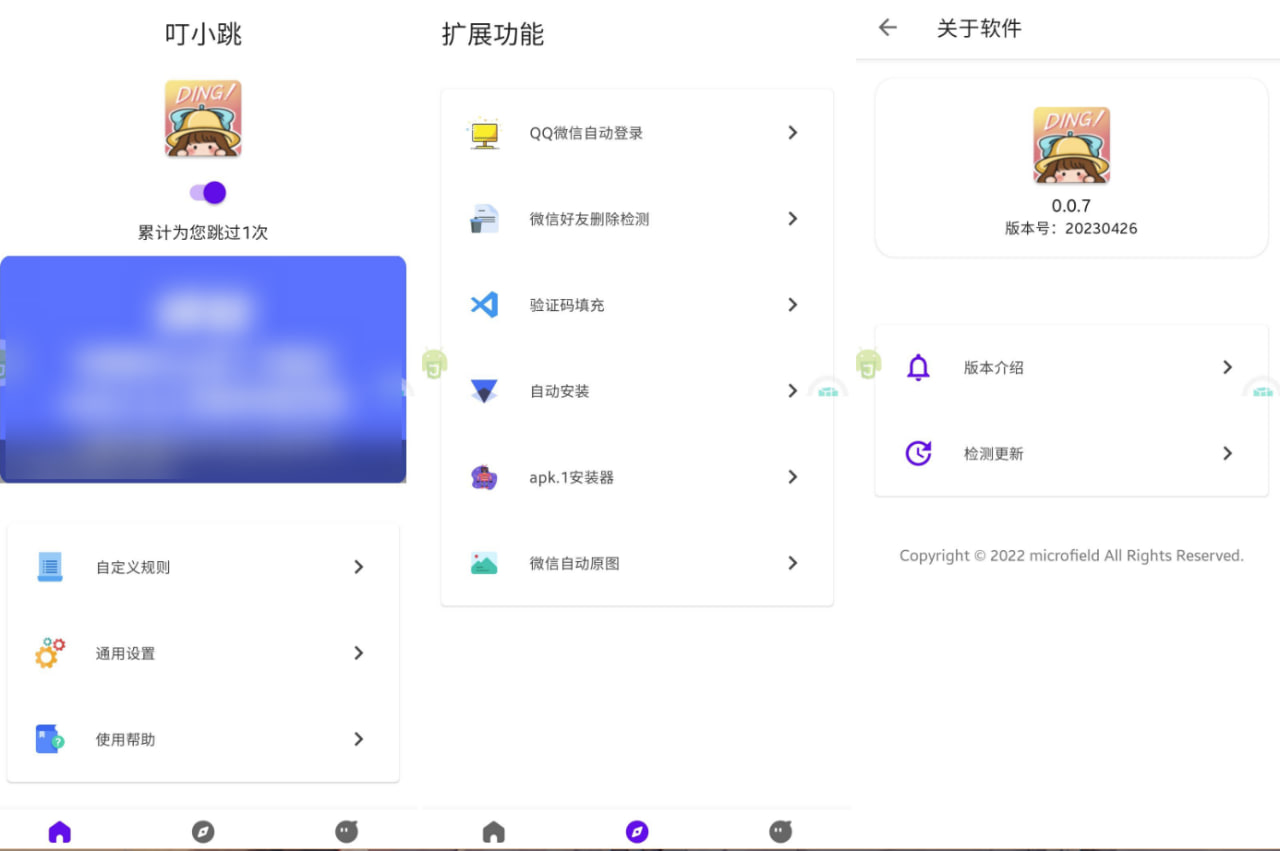The height and width of the screenshot is (851, 1280).
Task: Click the 通用设置 gears icon
Action: pos(50,653)
